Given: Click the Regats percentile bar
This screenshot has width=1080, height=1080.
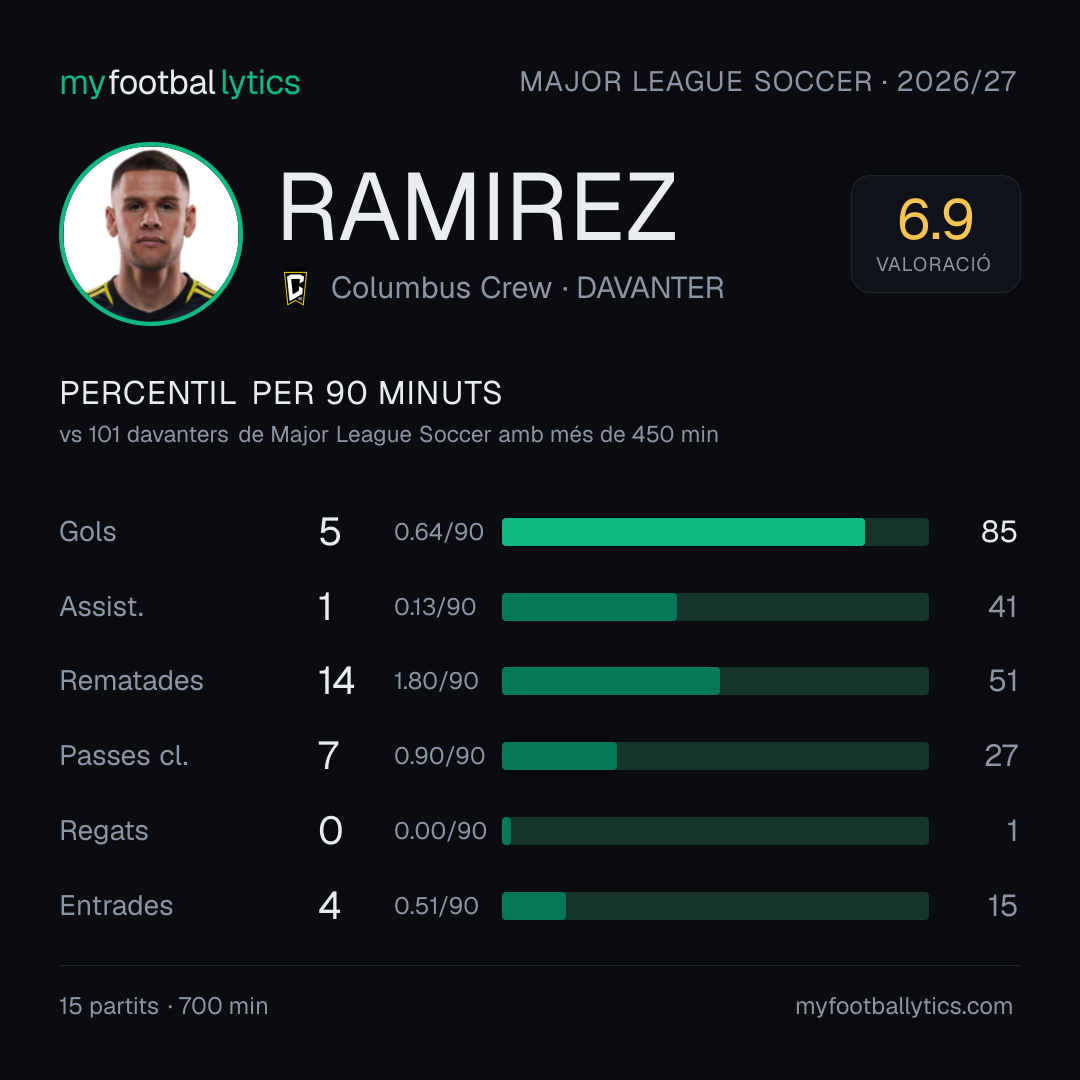Looking at the screenshot, I should click(715, 831).
